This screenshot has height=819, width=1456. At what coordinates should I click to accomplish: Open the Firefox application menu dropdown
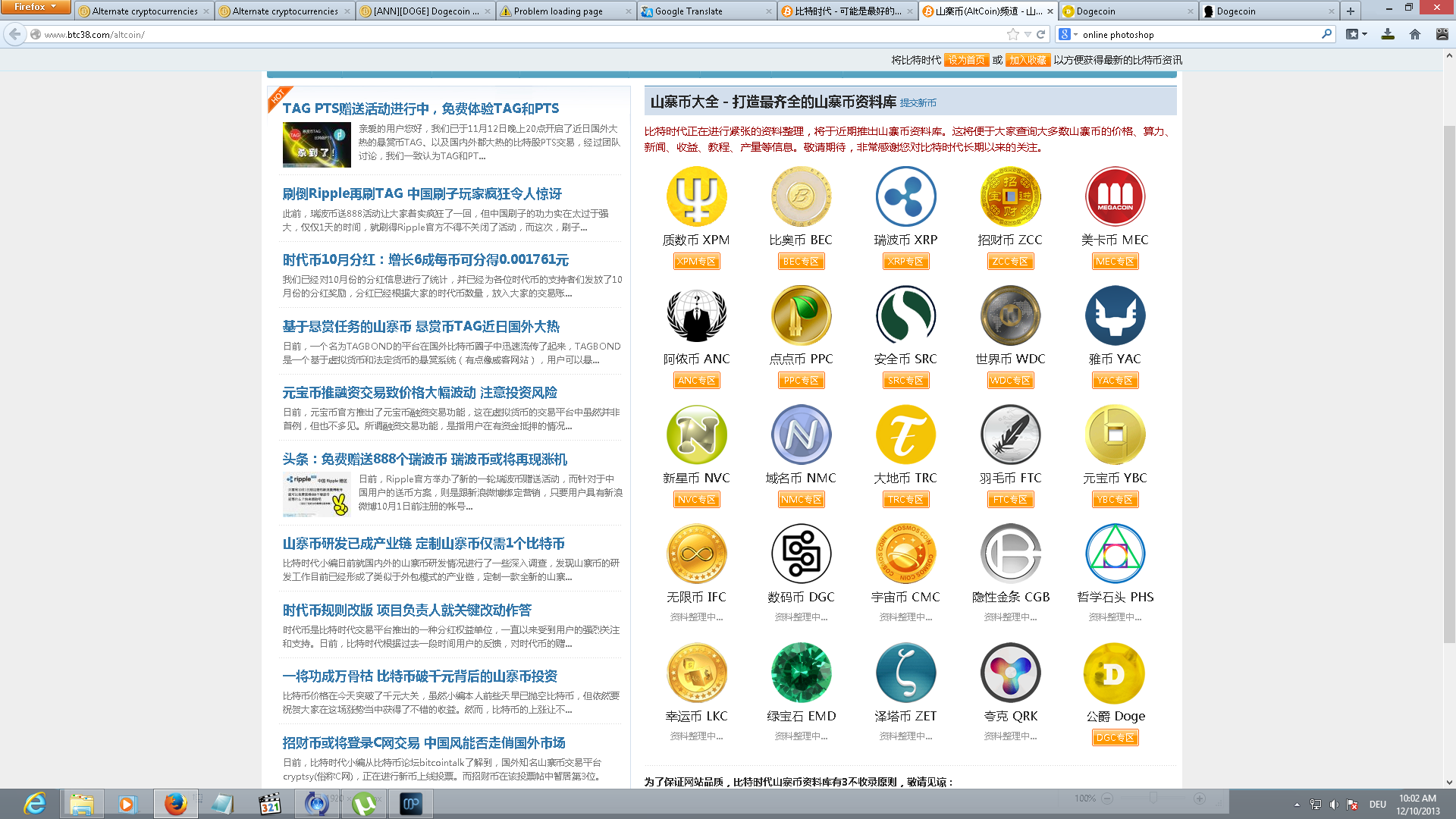[36, 7]
